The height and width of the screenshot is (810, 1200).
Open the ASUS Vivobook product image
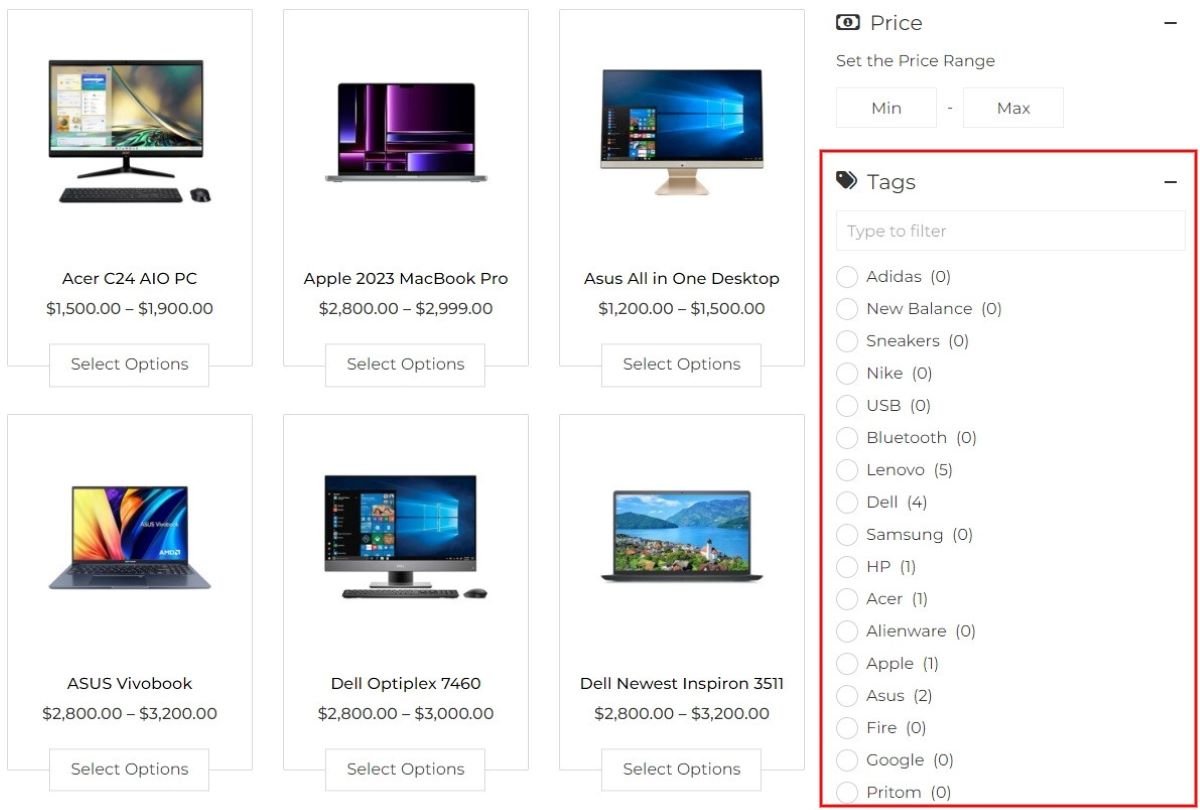tap(130, 537)
